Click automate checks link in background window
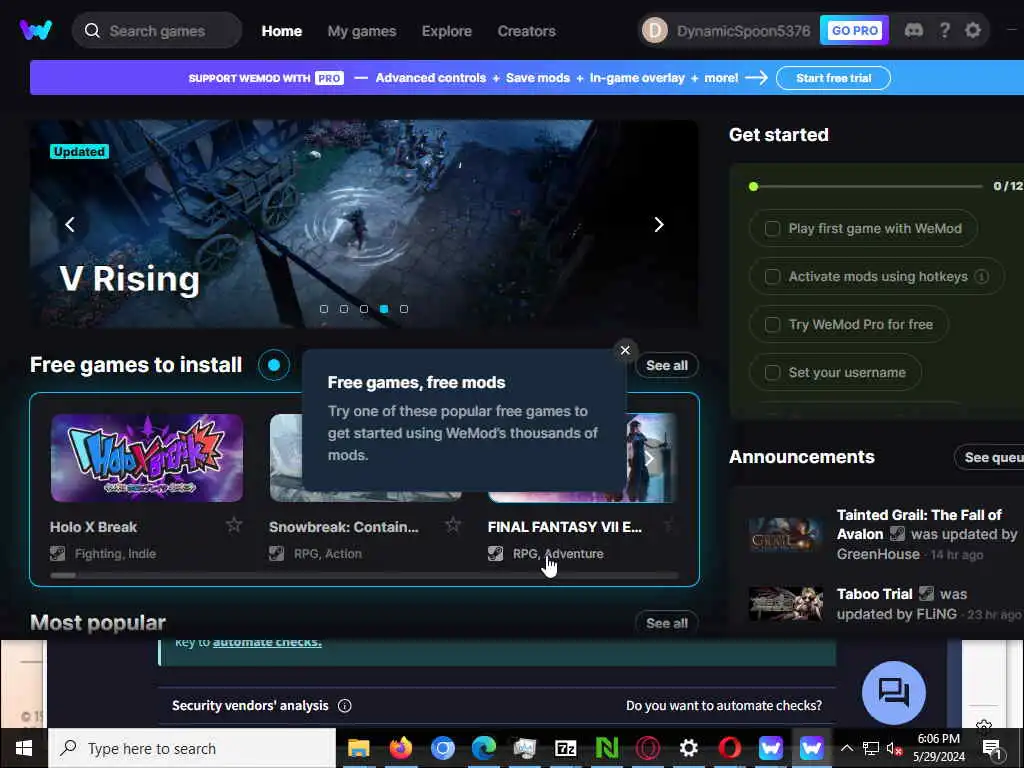 (x=267, y=643)
